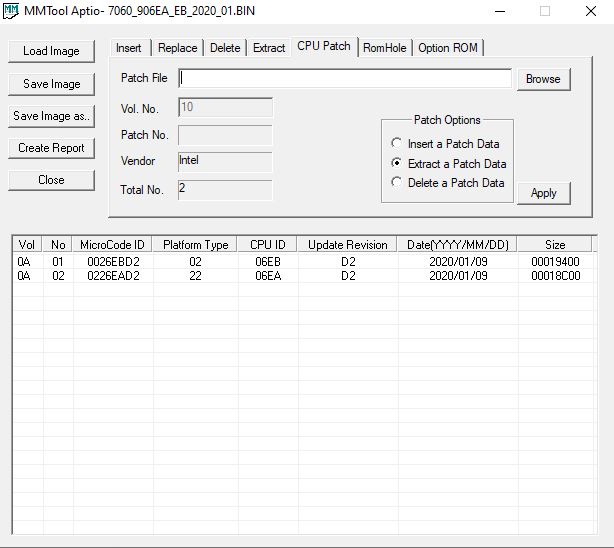The image size is (614, 548).
Task: Select microcode entry 0026EBD2
Action: 113,262
